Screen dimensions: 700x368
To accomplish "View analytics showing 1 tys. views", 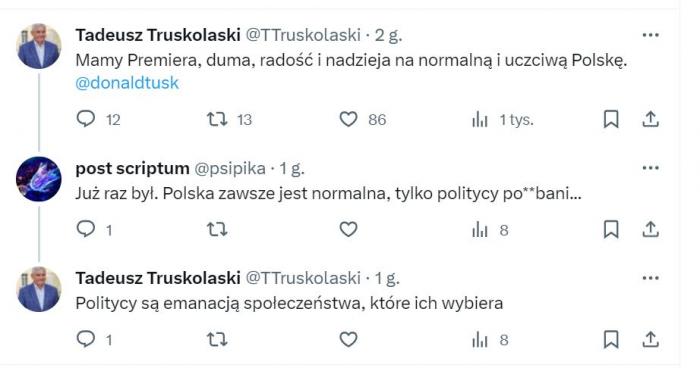I will 480,119.
